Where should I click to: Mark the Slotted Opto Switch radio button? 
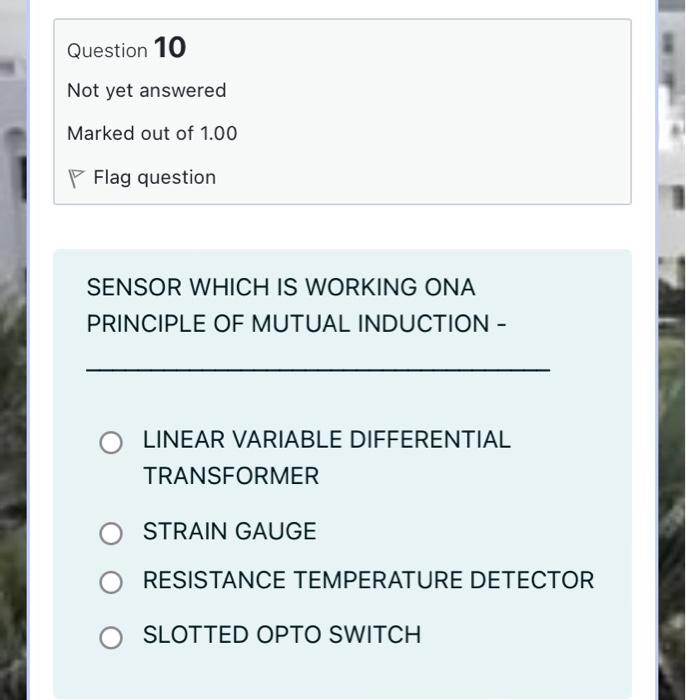[x=111, y=637]
